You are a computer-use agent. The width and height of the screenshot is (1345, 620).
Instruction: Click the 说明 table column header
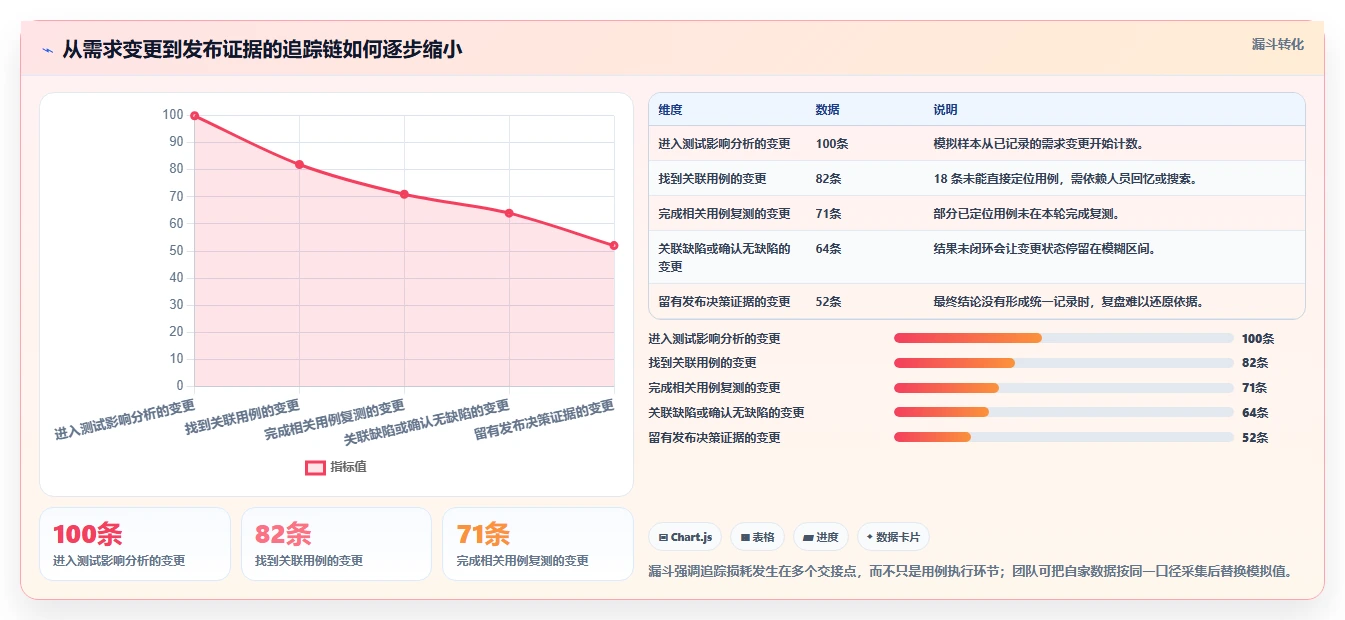(x=945, y=110)
